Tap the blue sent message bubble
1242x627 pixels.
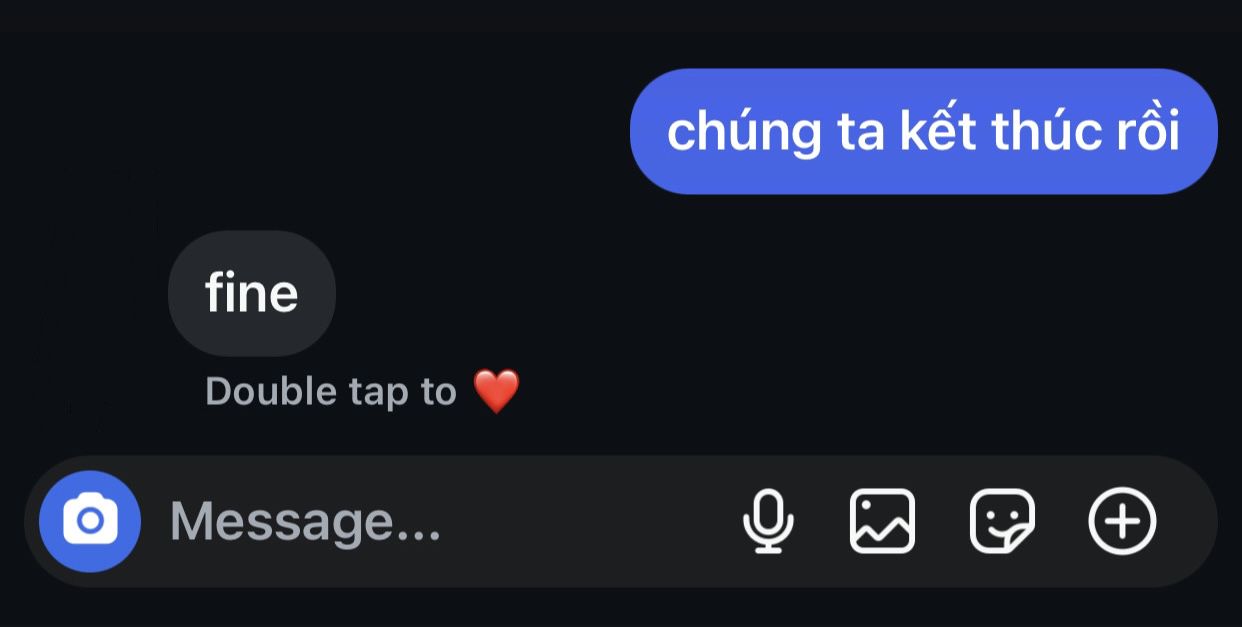point(923,131)
